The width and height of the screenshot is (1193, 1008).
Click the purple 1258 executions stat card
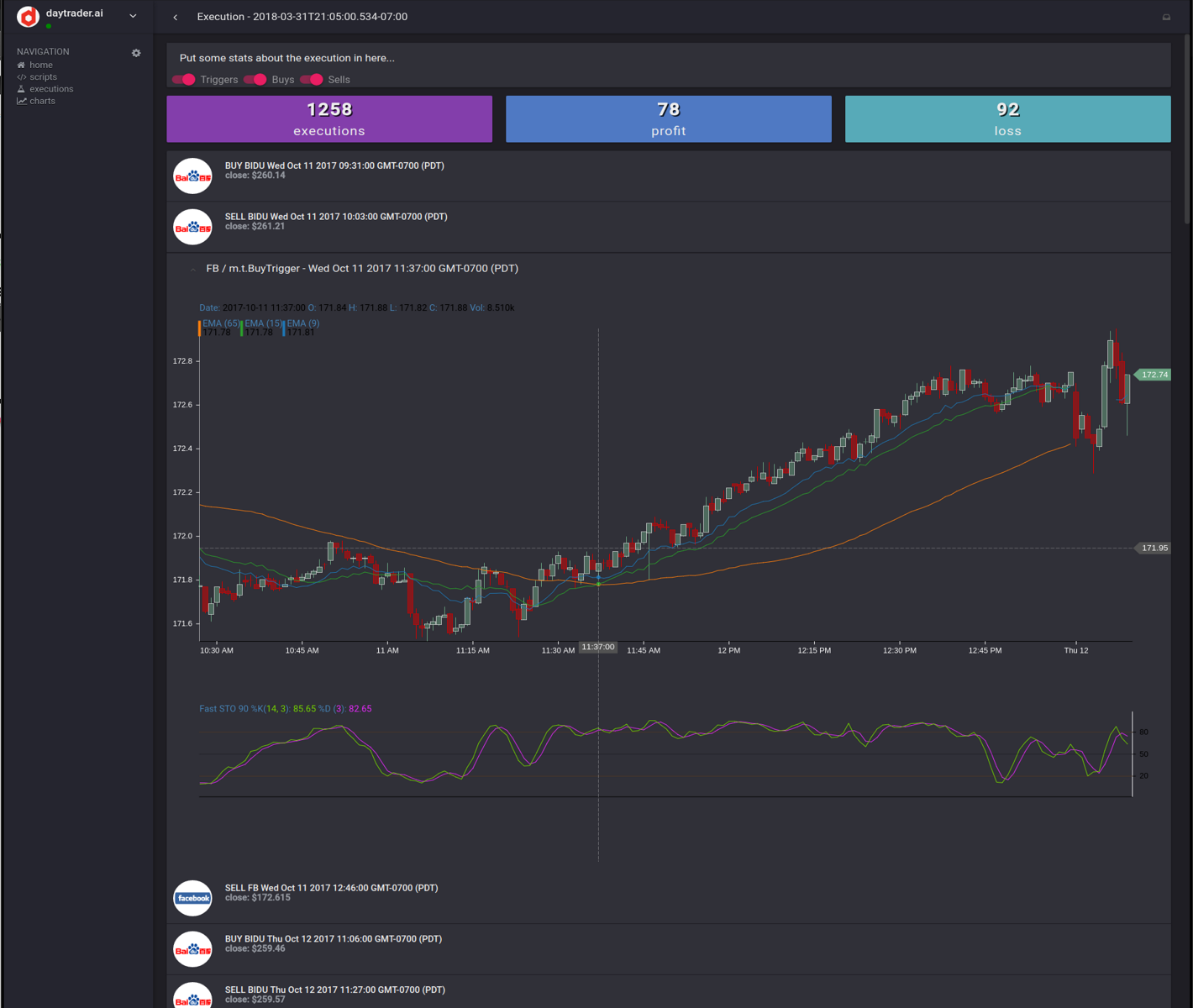pos(328,118)
